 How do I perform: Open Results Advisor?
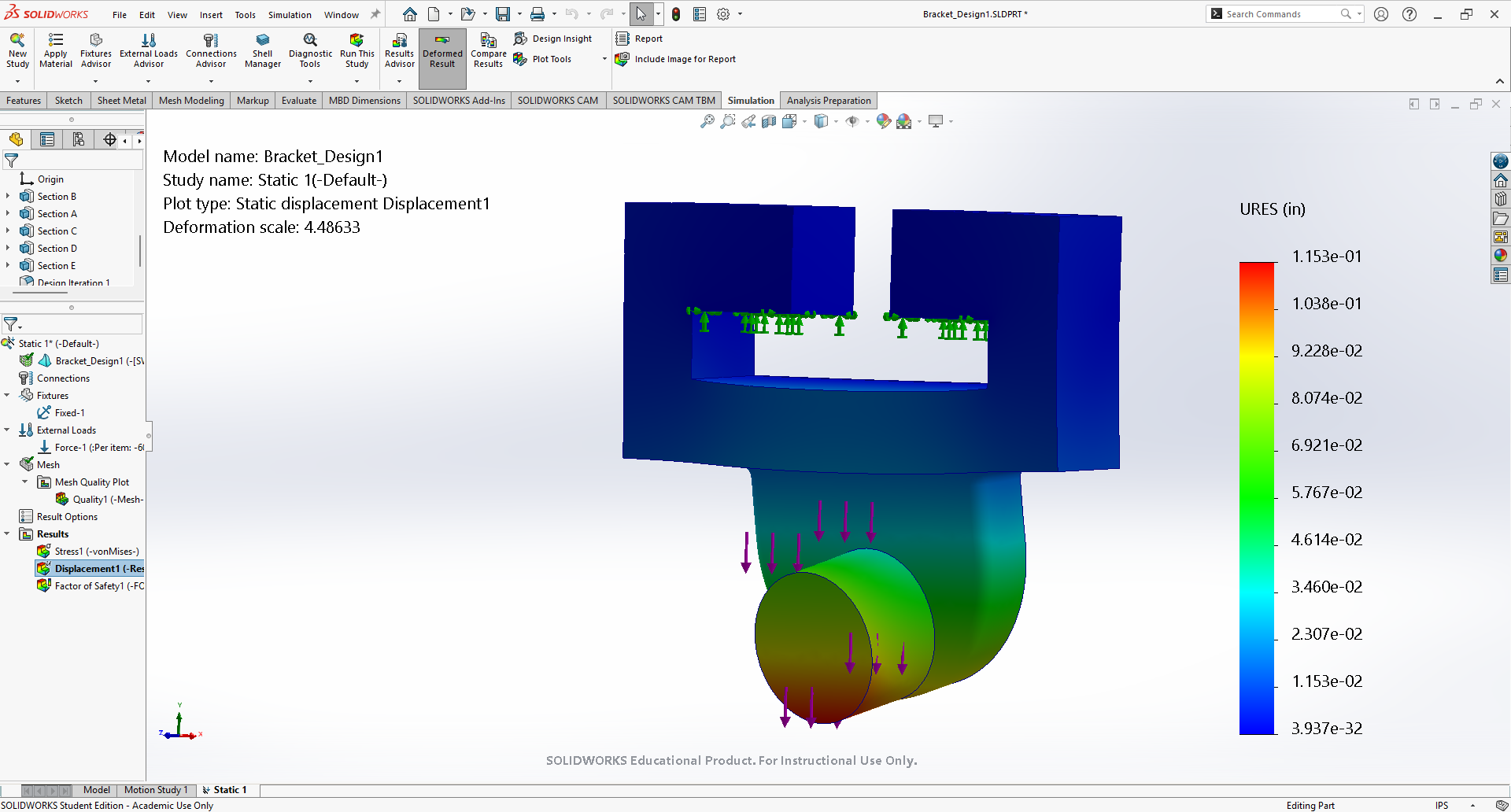[x=399, y=51]
